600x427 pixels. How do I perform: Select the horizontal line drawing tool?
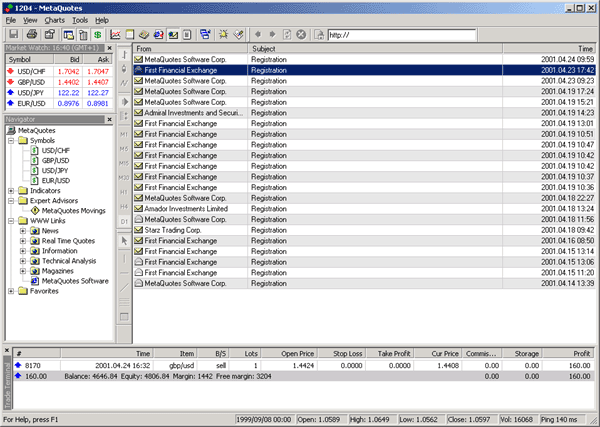124,273
